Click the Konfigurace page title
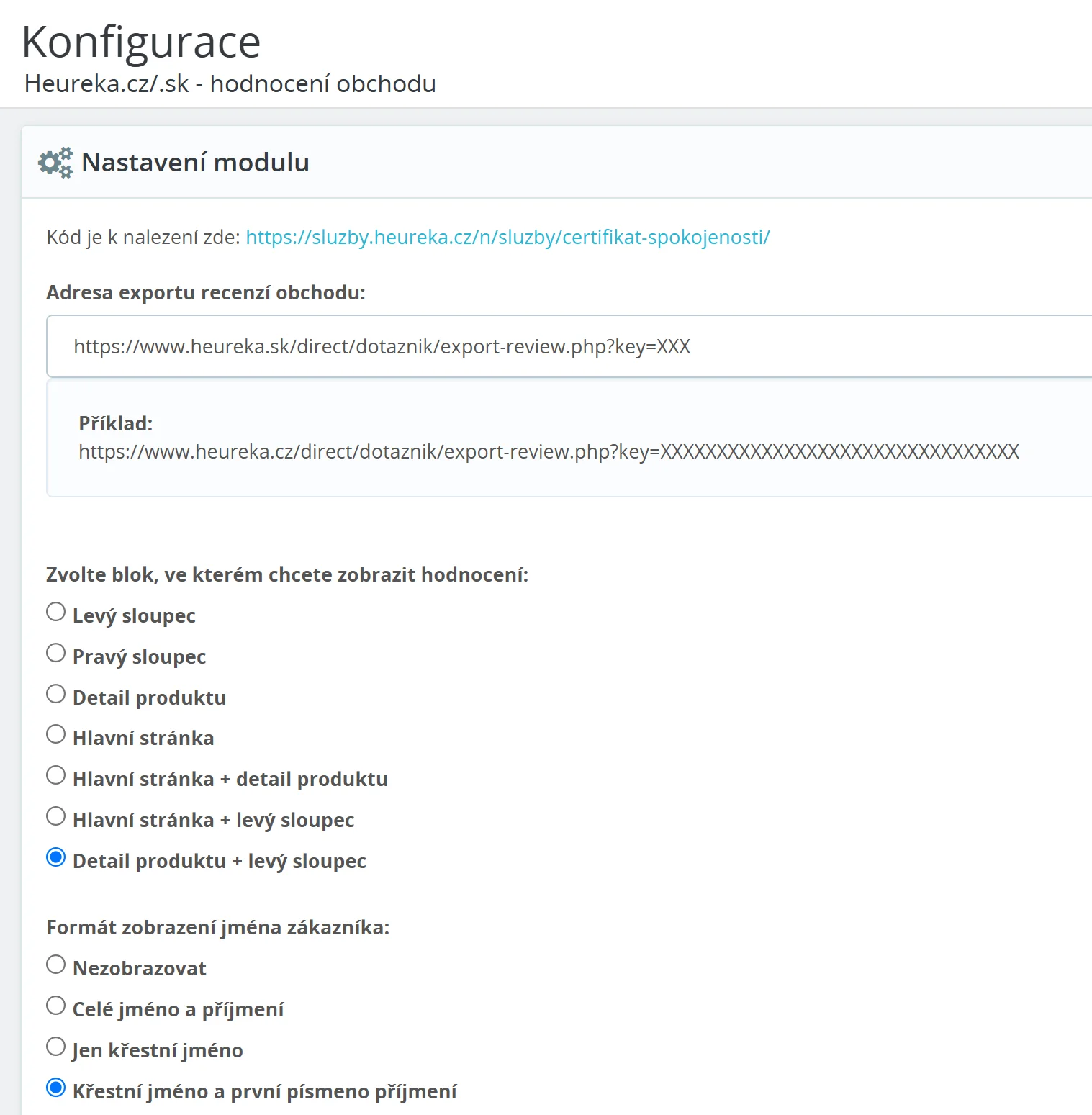Viewport: 1092px width, 1115px height. 141,42
